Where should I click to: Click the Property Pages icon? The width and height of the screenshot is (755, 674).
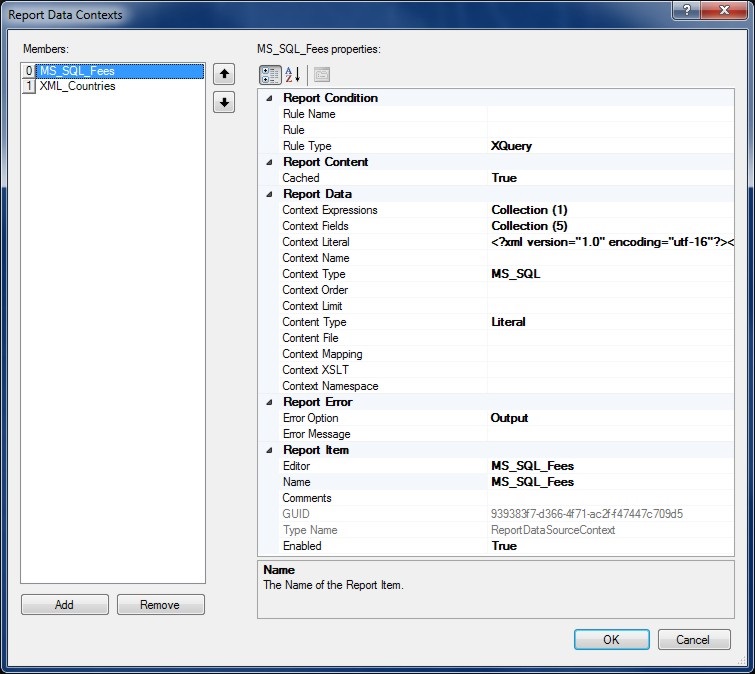(x=321, y=75)
